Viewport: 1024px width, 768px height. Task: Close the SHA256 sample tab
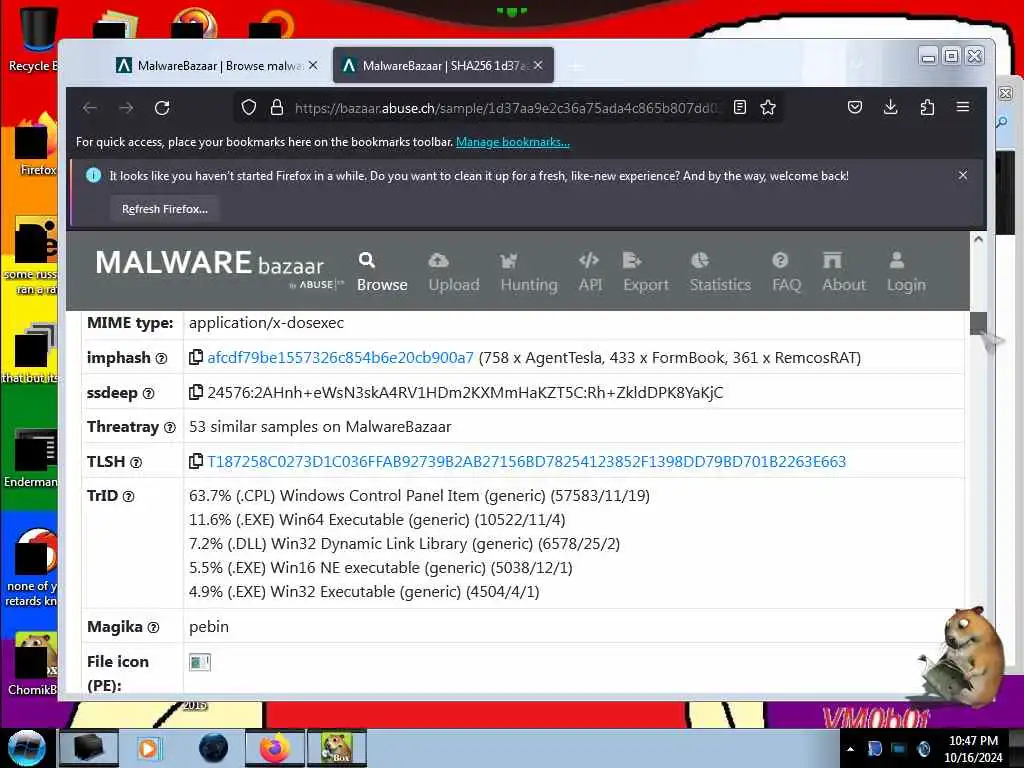coord(537,65)
